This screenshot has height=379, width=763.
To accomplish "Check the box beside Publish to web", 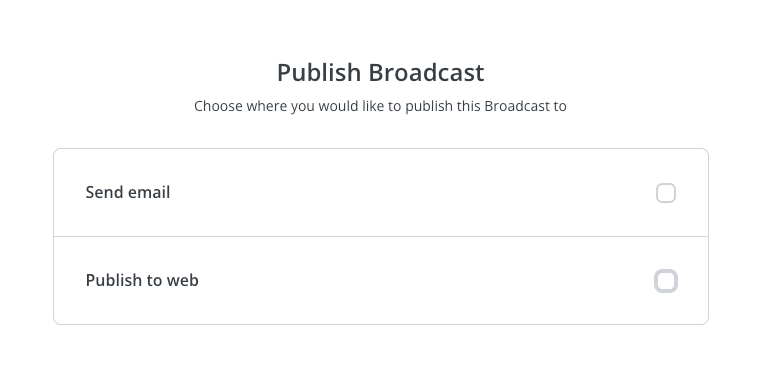I will tap(666, 281).
